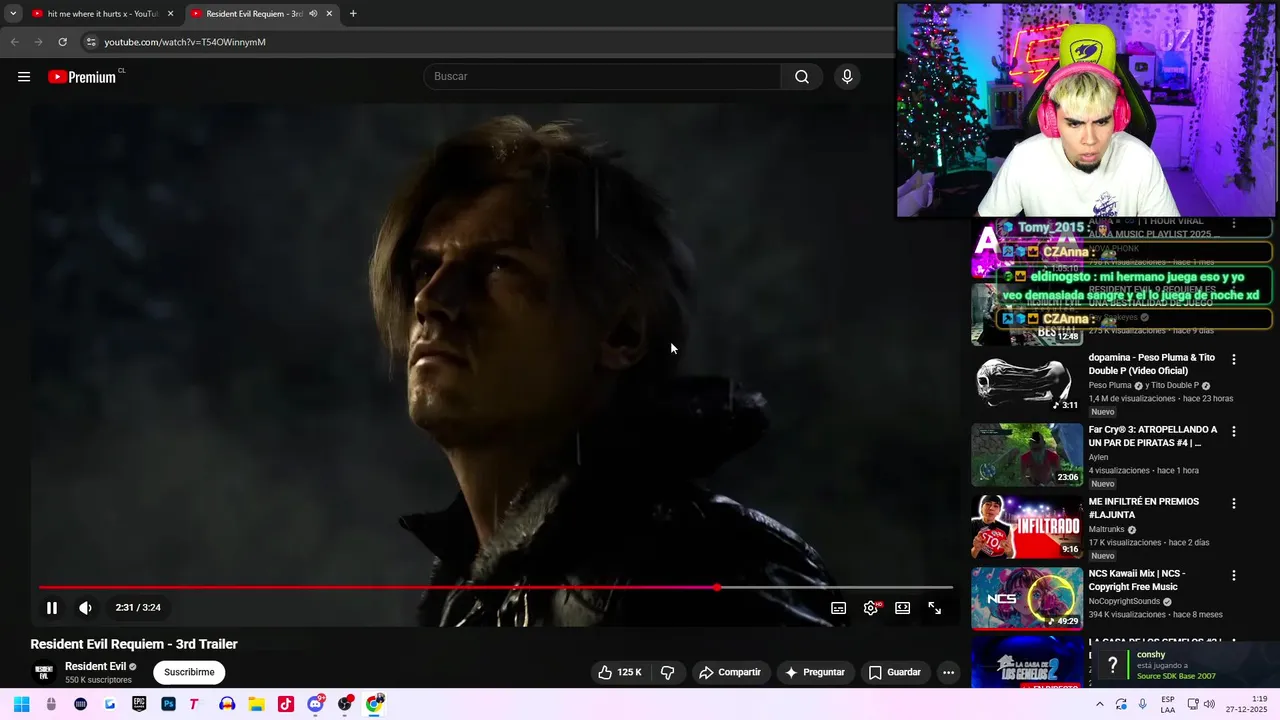Click the search magnifier button
Image resolution: width=1280 pixels, height=720 pixels.
(801, 77)
